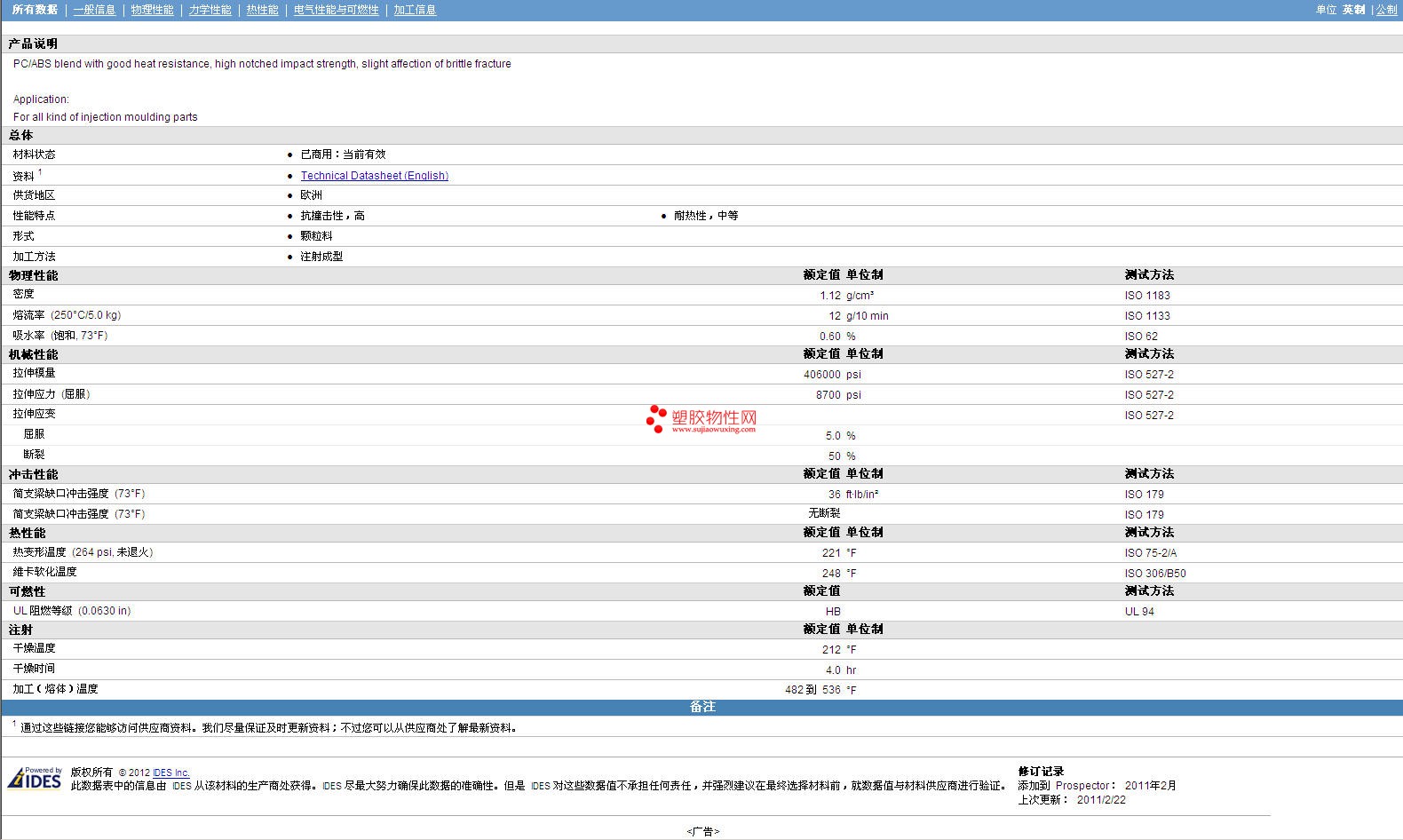Click UL 94 test method
This screenshot has height=840, width=1403.
coord(1139,612)
